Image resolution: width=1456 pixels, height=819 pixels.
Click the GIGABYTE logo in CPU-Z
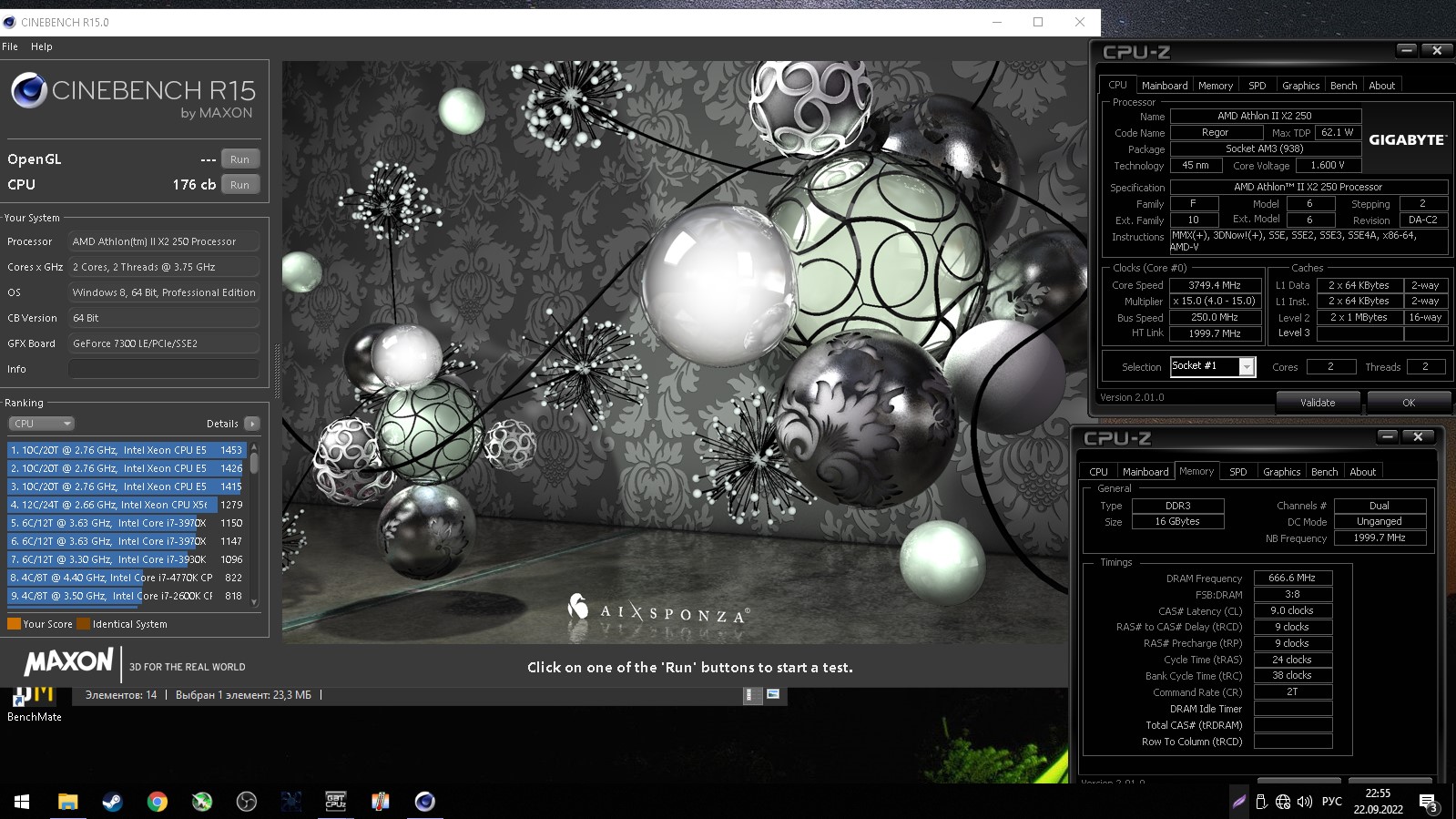[1407, 140]
